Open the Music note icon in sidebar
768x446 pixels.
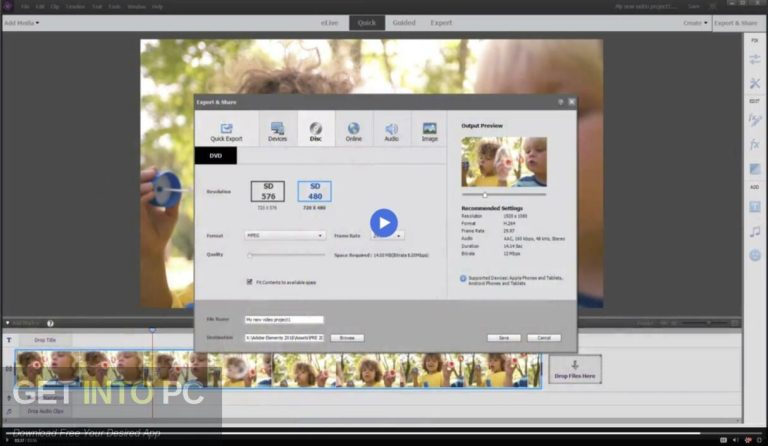(x=755, y=231)
